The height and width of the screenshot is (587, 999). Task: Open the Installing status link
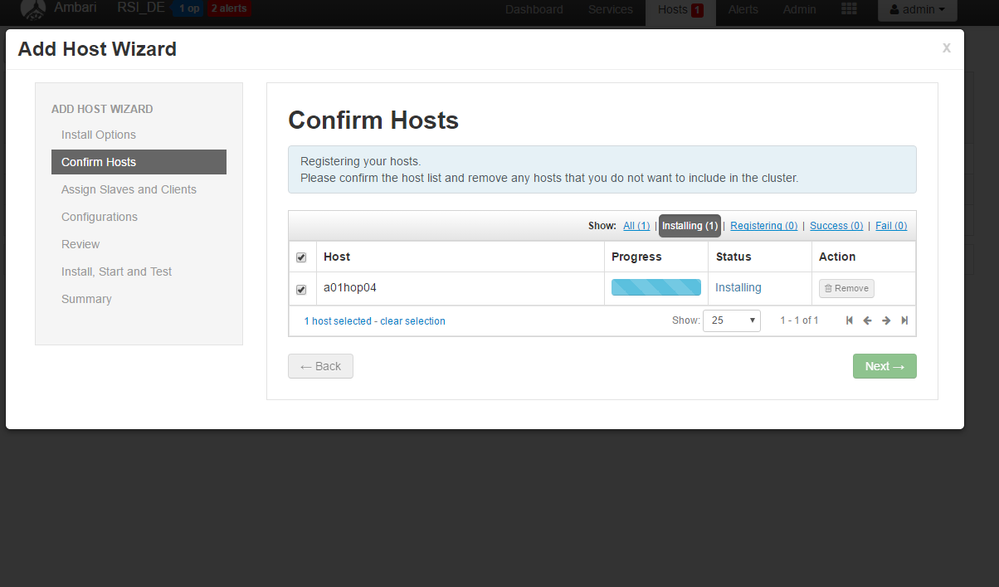pyautogui.click(x=738, y=287)
